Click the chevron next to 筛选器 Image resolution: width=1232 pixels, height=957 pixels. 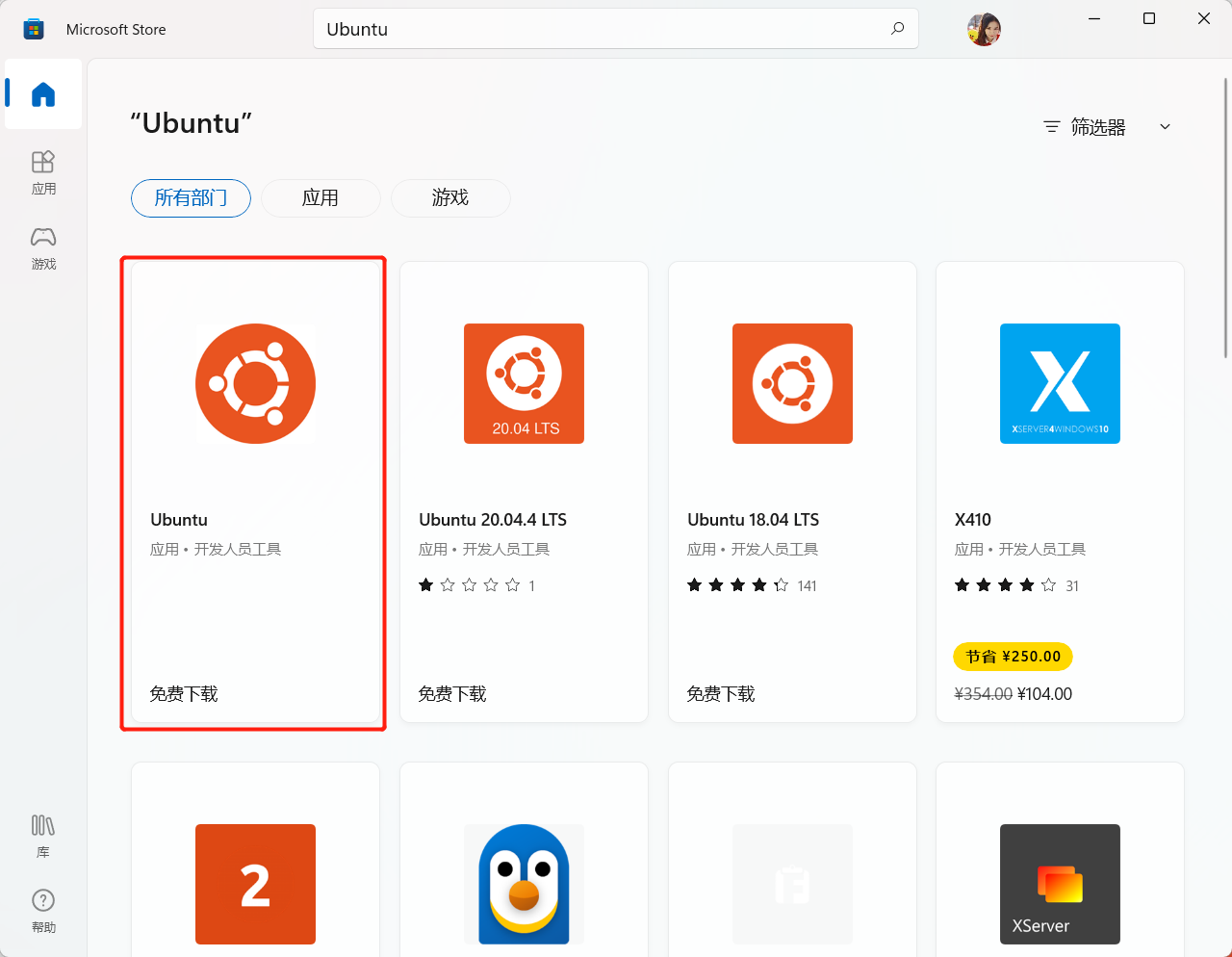[1165, 126]
